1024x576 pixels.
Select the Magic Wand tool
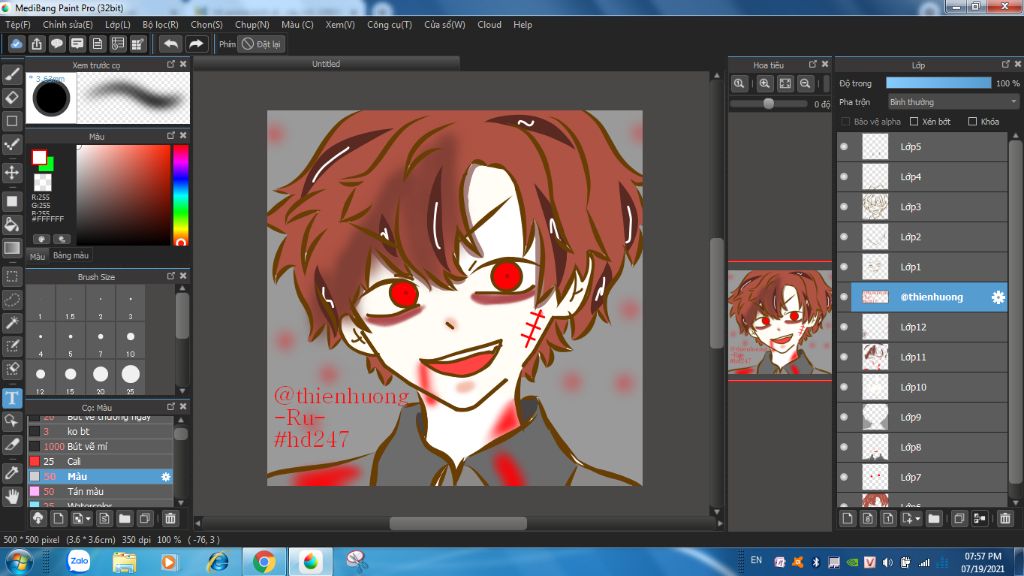pos(12,323)
